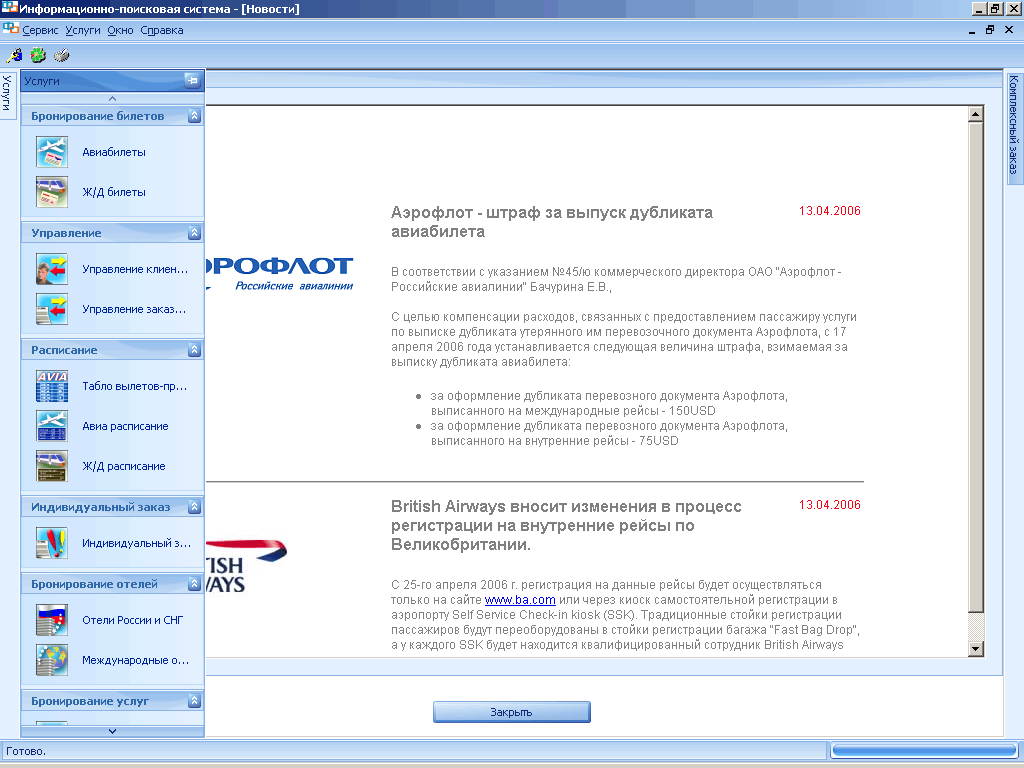Image resolution: width=1024 pixels, height=768 pixels.
Task: Pin the Услуги panel with the pushpin button
Action: [193, 80]
